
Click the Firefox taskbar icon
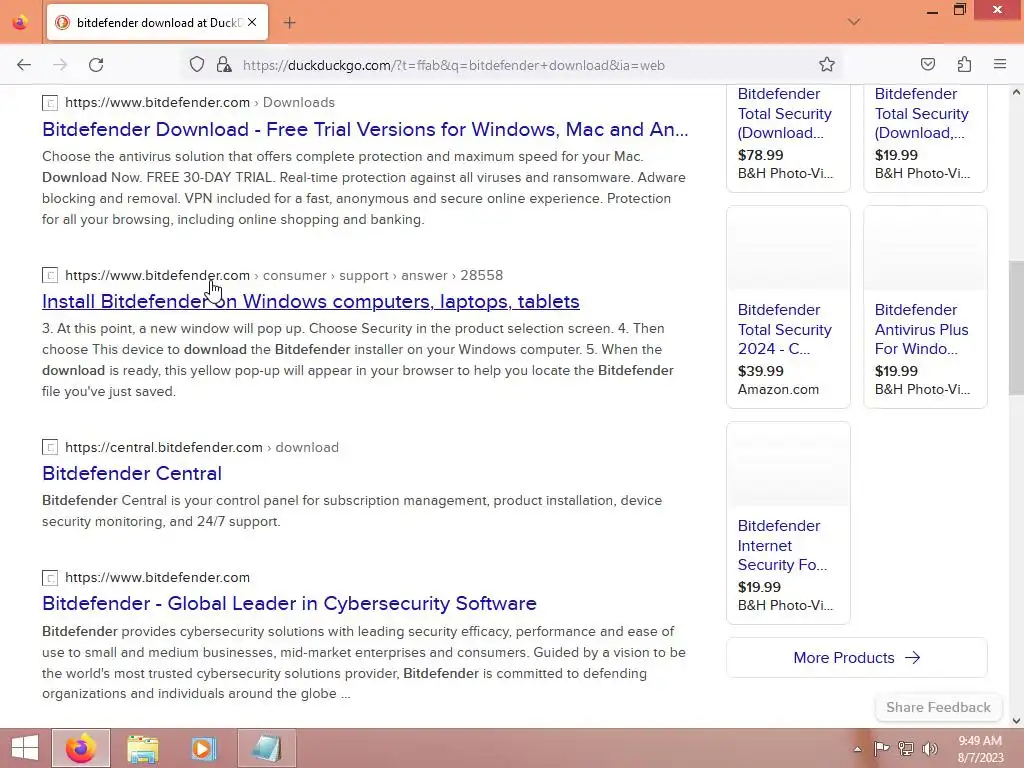pos(81,748)
